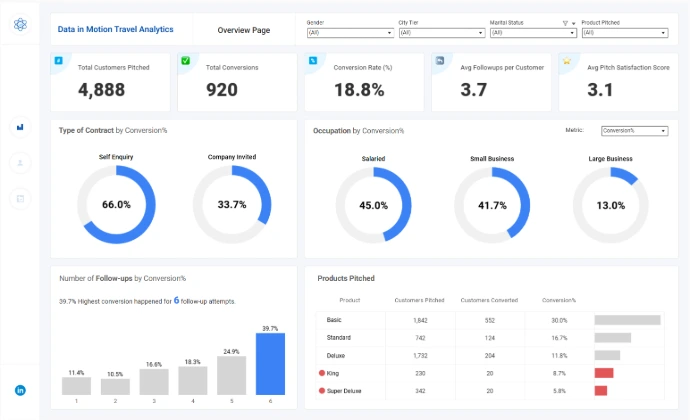Viewport: 690px width, 420px height.
Task: Click the Avg Pitch Satisfaction star icon
Action: click(x=567, y=61)
